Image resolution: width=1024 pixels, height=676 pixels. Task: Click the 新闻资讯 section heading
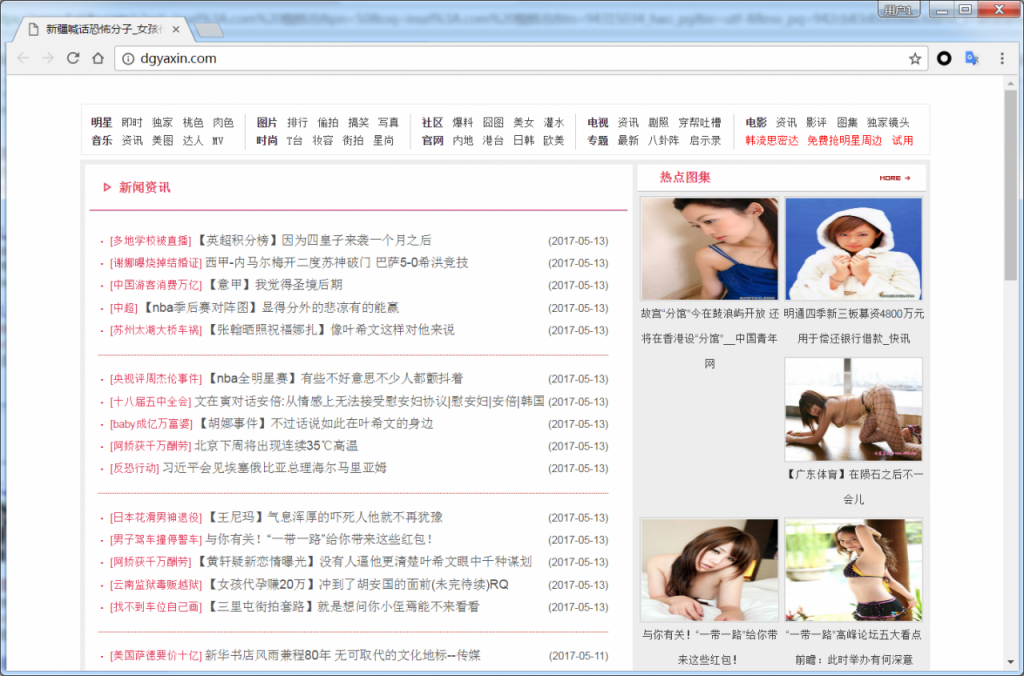coord(144,187)
